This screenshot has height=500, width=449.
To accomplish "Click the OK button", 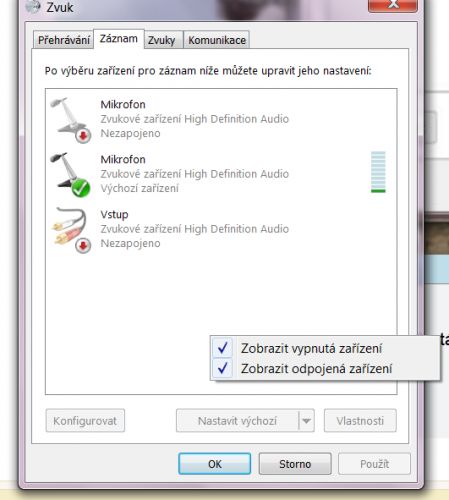I will (x=214, y=464).
